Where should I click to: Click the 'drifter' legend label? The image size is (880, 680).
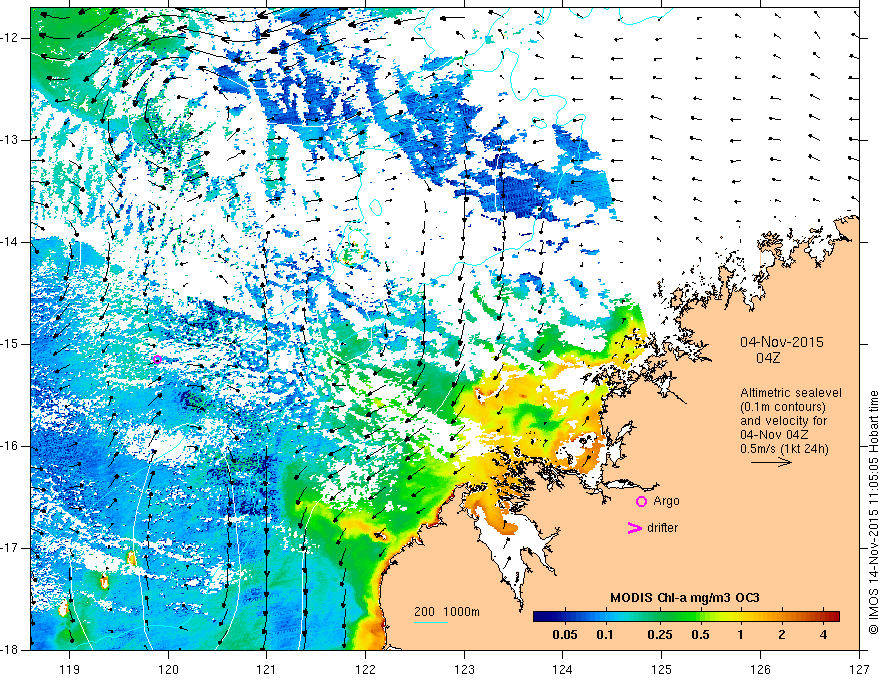[662, 528]
